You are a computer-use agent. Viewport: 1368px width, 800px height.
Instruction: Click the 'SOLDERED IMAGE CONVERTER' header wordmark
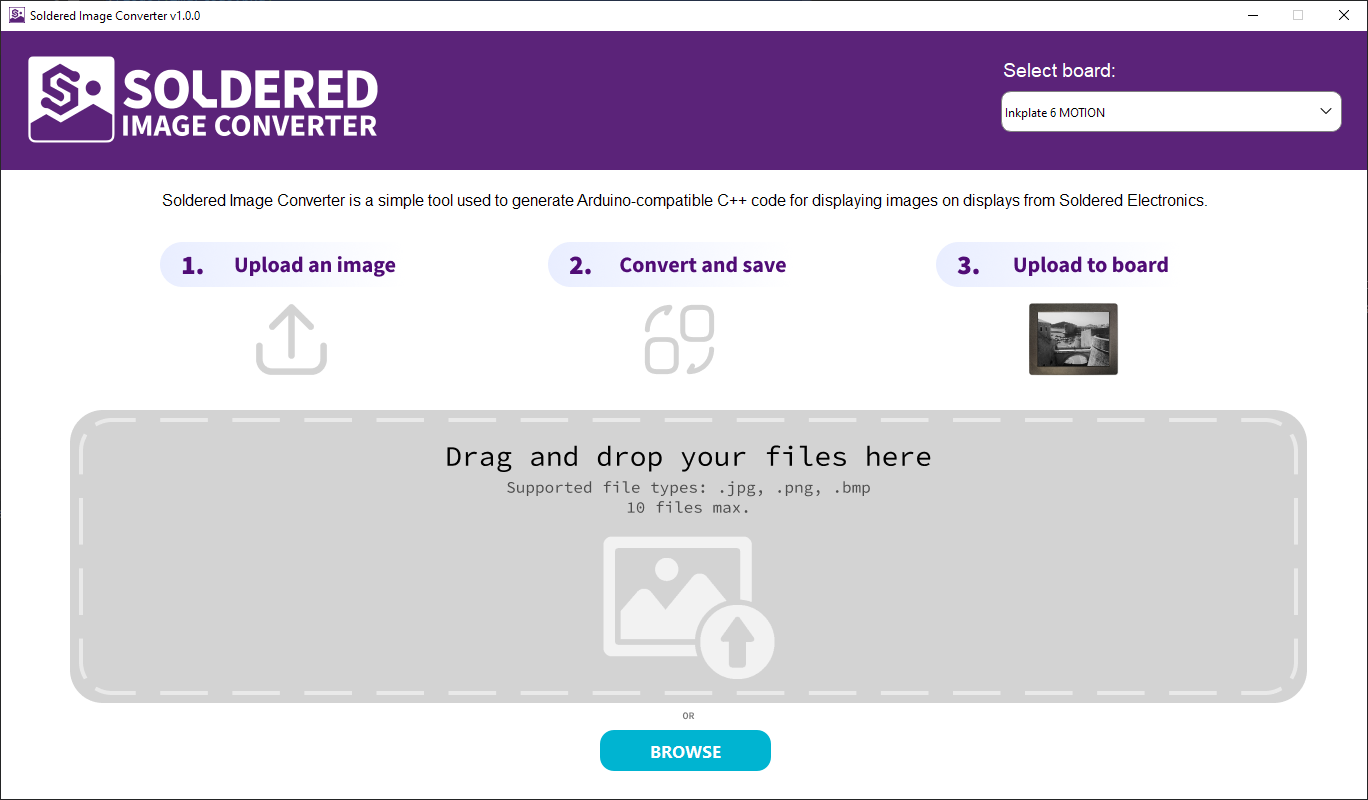click(x=249, y=103)
